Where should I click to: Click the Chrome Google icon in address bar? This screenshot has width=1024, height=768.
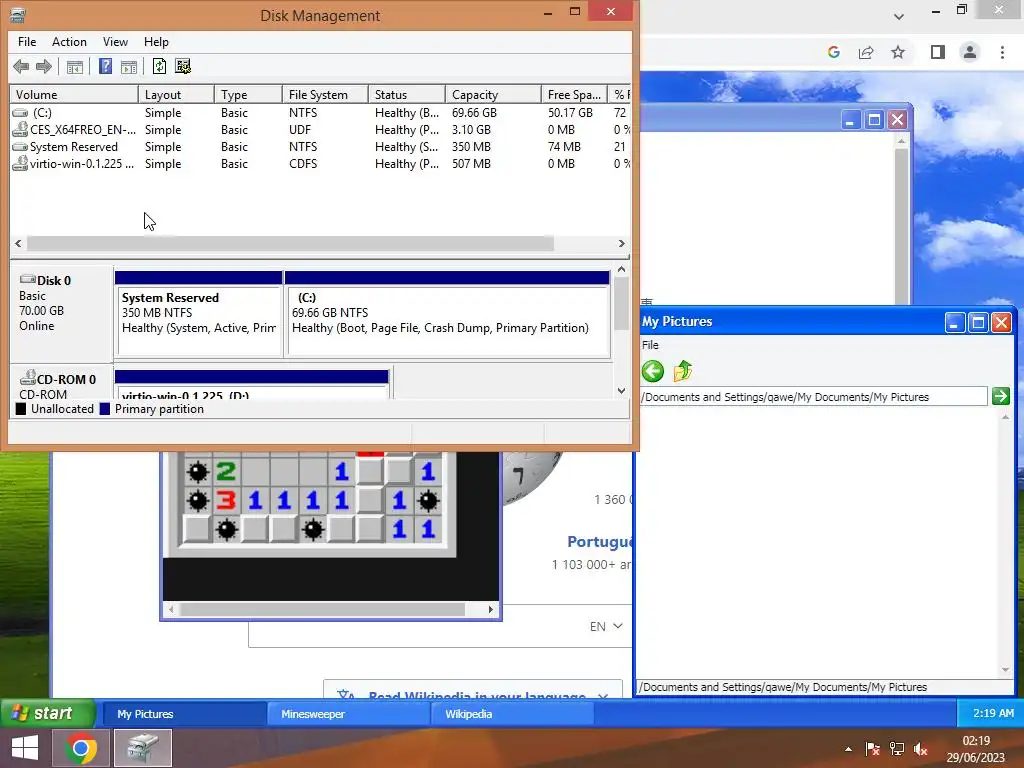(833, 52)
